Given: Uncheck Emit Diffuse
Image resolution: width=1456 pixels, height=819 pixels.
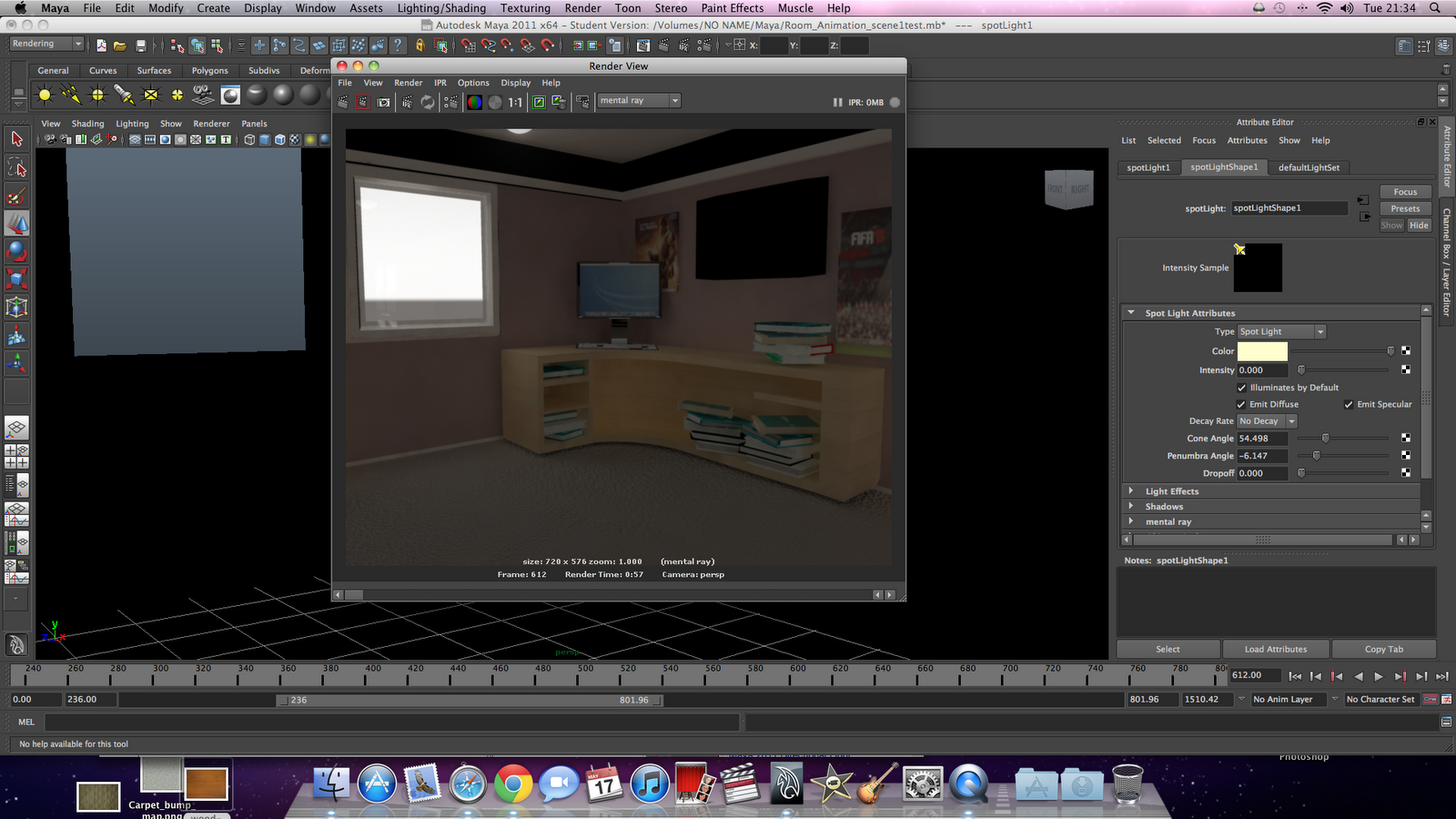Looking at the screenshot, I should (x=1241, y=404).
